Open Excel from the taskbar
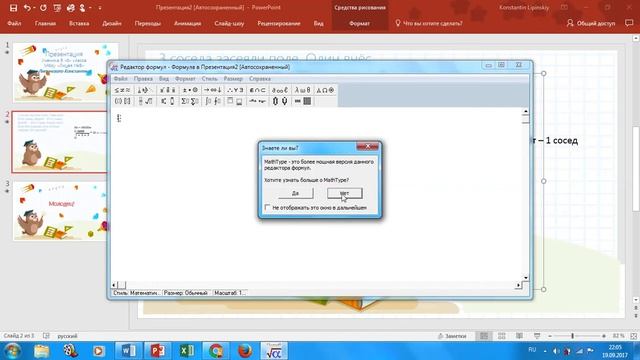Viewport: 640px width, 360px height. click(187, 351)
